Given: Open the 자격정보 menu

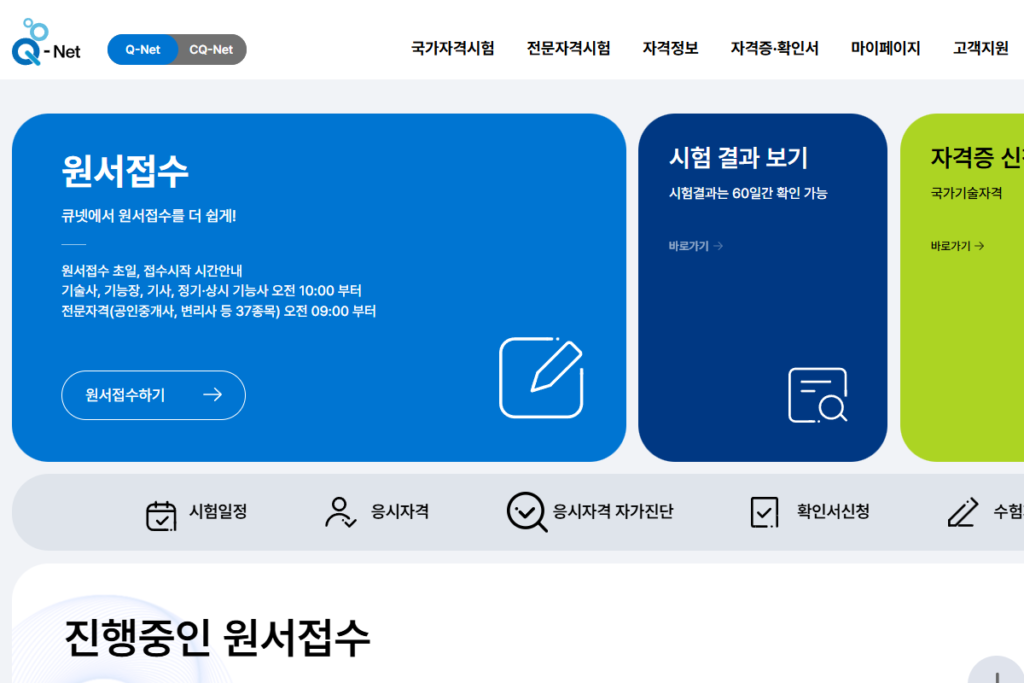Looking at the screenshot, I should pos(670,46).
